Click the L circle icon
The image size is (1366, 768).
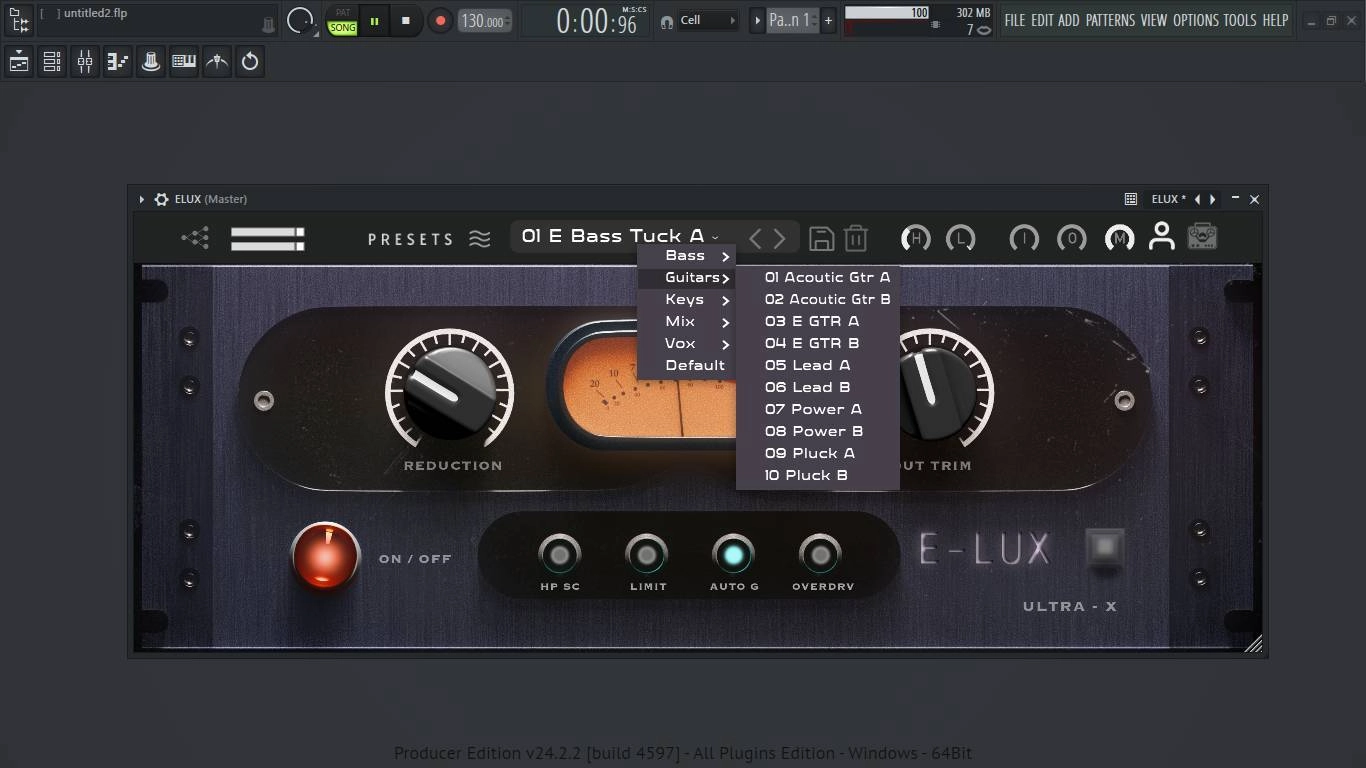pos(960,238)
